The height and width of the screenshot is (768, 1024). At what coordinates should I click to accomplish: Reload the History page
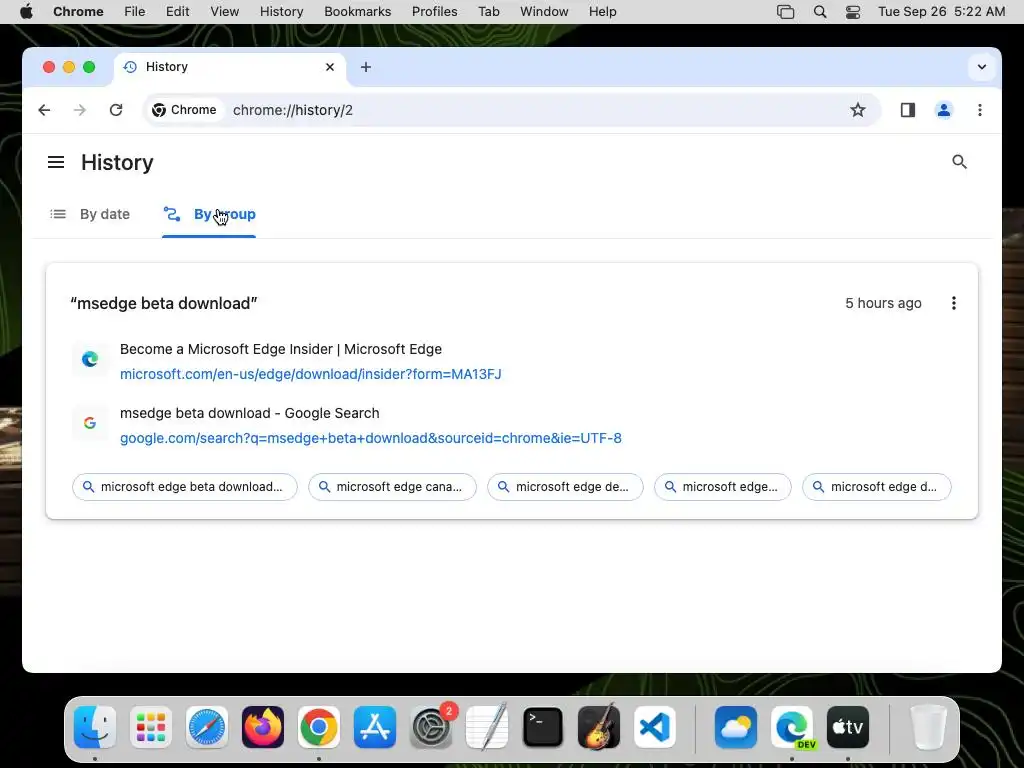[116, 110]
